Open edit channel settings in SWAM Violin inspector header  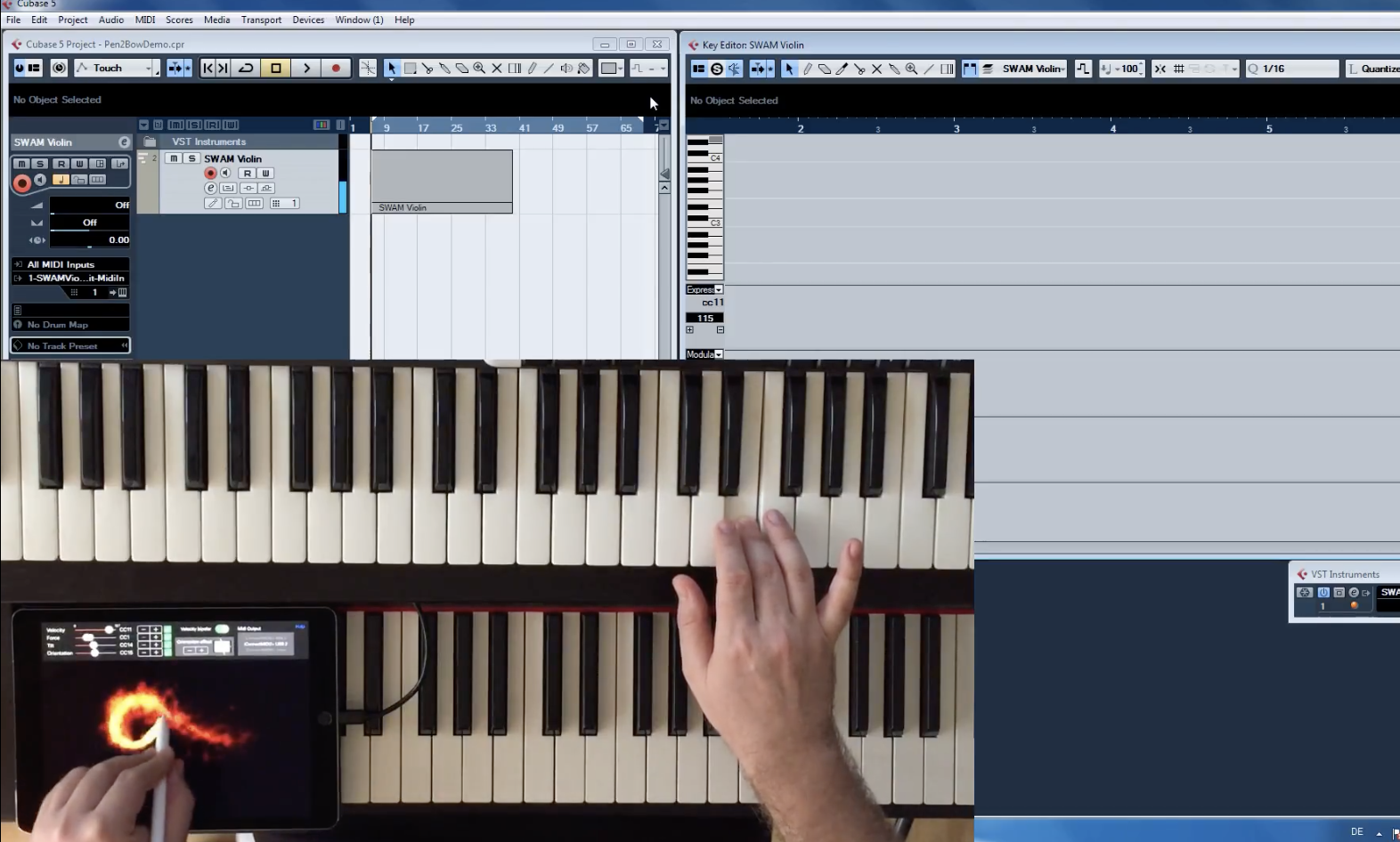point(124,142)
